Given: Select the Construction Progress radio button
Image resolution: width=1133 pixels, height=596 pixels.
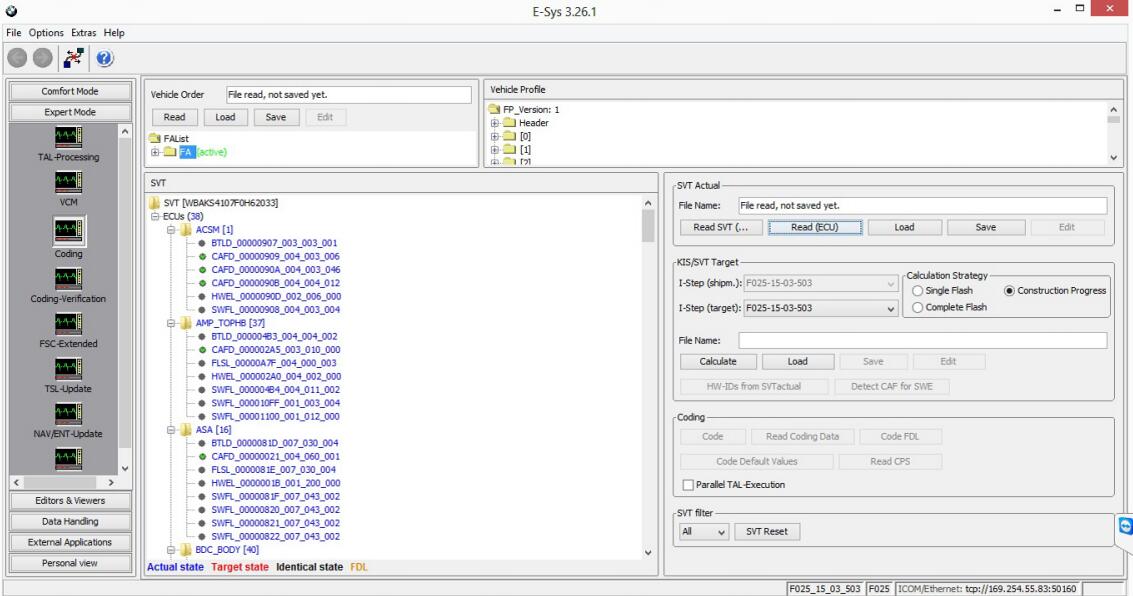Looking at the screenshot, I should tap(1009, 290).
